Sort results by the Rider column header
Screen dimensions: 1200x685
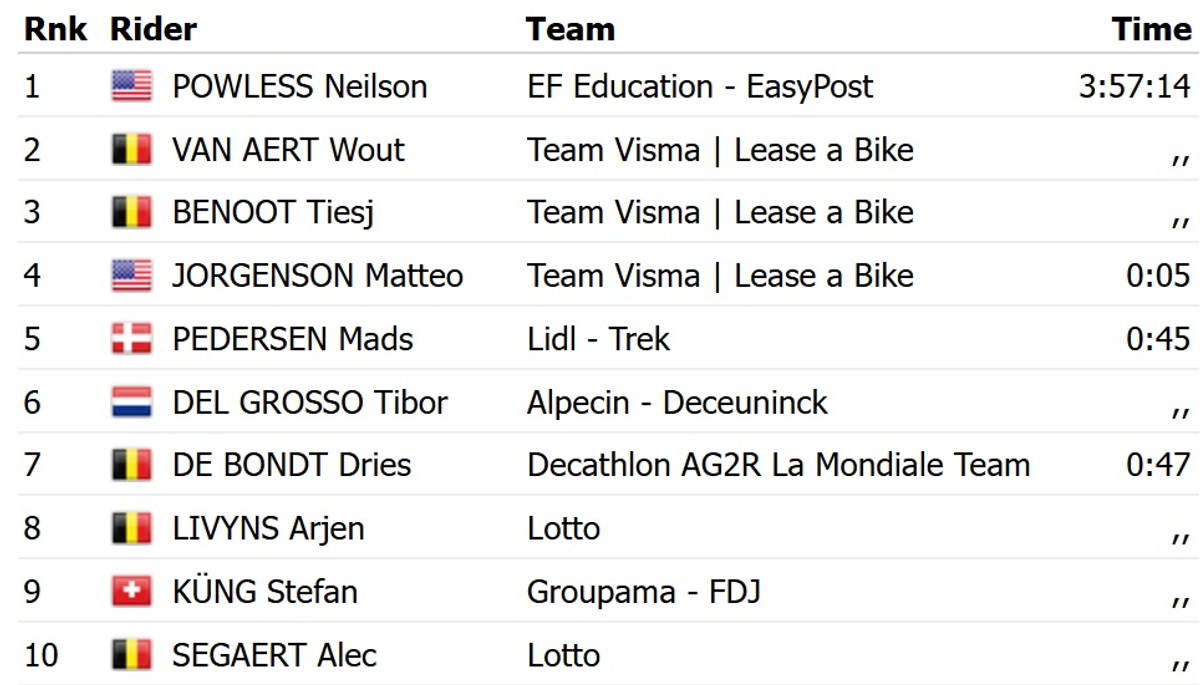coord(153,29)
